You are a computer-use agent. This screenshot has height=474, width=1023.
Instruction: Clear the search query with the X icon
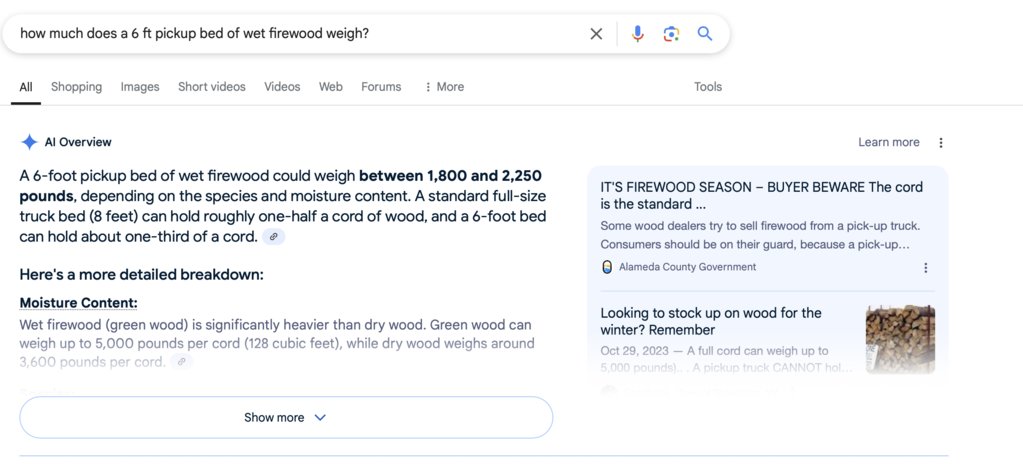point(596,34)
